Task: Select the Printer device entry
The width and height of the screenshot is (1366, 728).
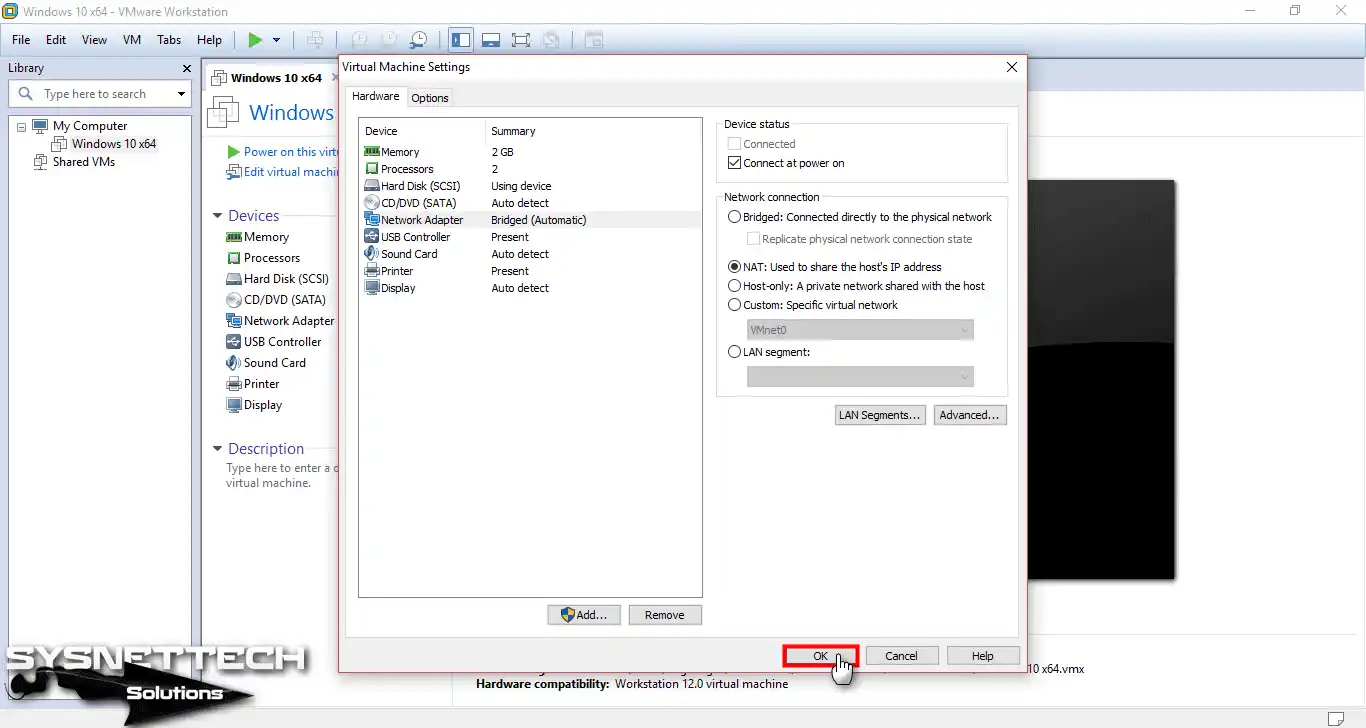Action: coord(395,270)
